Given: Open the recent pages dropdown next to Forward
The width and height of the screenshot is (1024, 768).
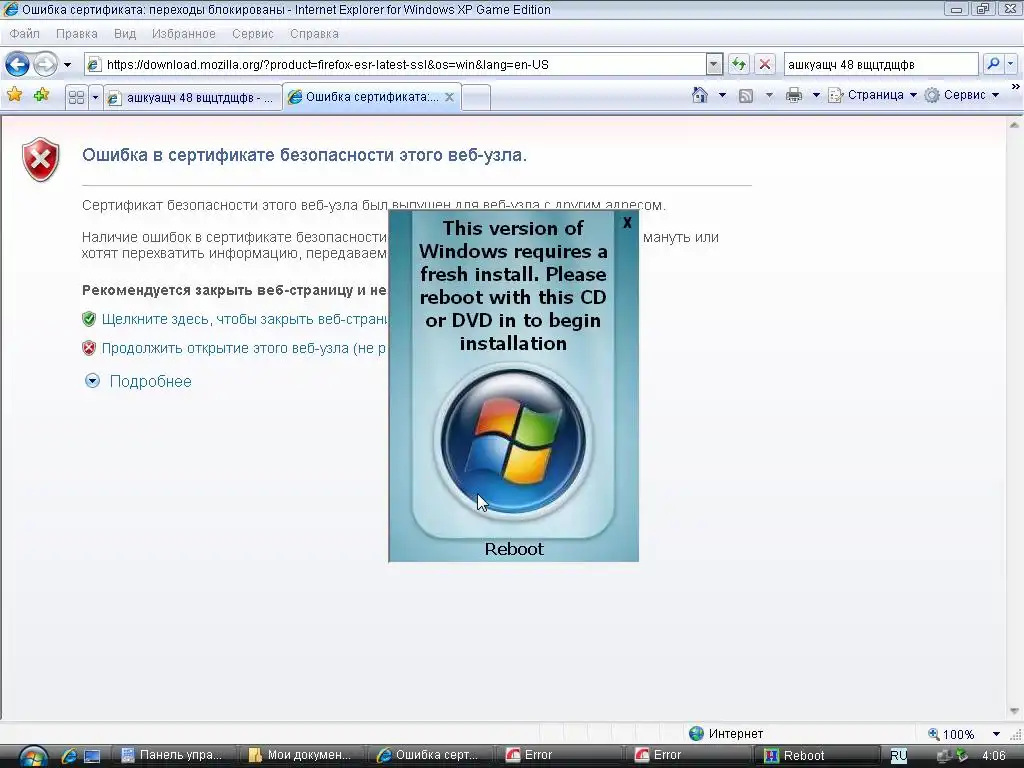Looking at the screenshot, I should tap(67, 65).
